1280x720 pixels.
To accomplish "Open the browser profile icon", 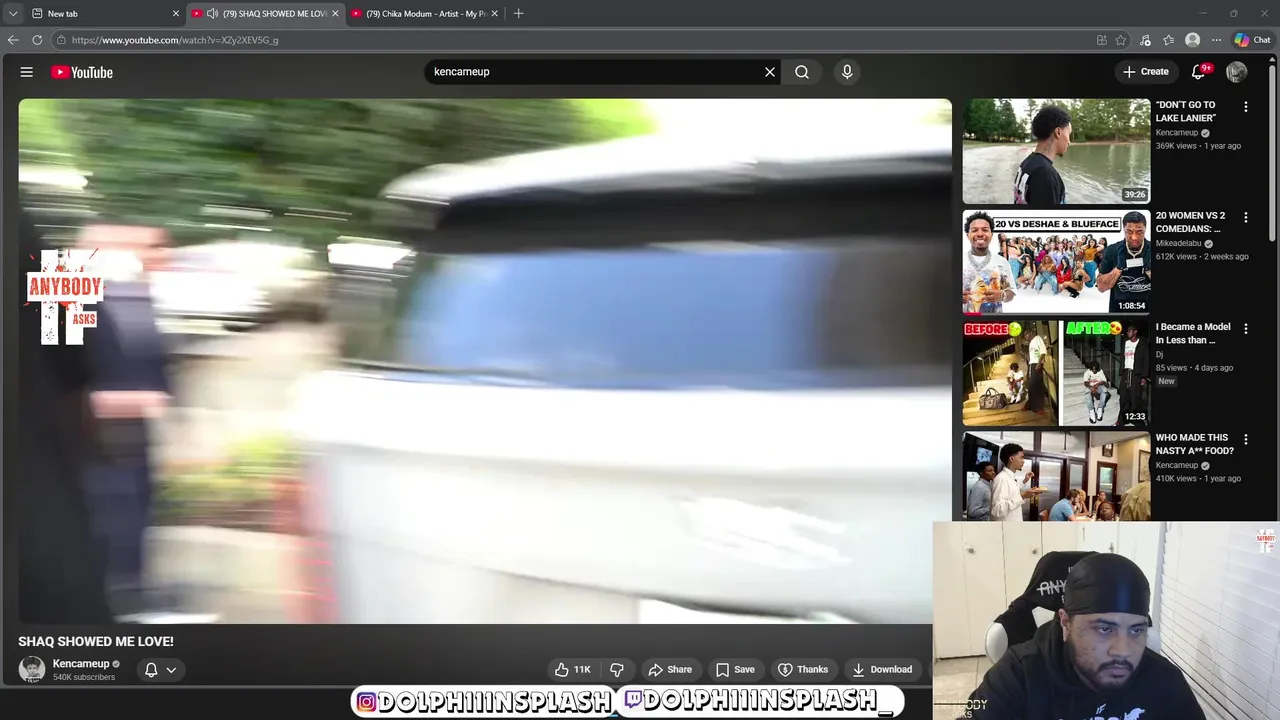I will 1192,40.
